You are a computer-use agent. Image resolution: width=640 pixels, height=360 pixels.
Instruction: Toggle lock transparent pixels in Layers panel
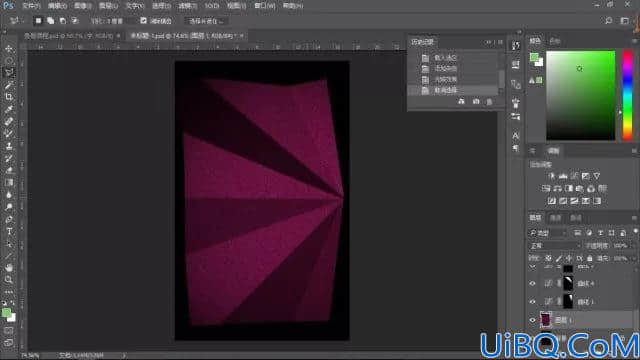[x=549, y=258]
